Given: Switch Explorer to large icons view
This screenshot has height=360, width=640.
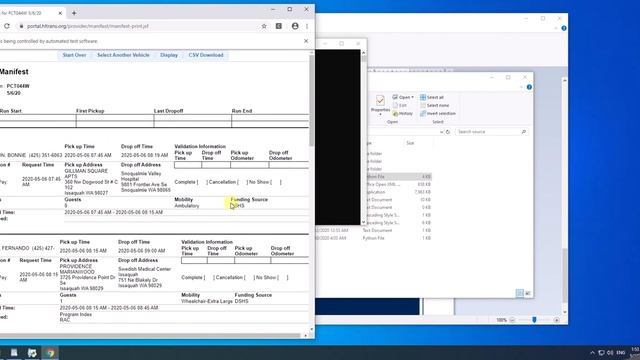Looking at the screenshot, I should [528, 293].
